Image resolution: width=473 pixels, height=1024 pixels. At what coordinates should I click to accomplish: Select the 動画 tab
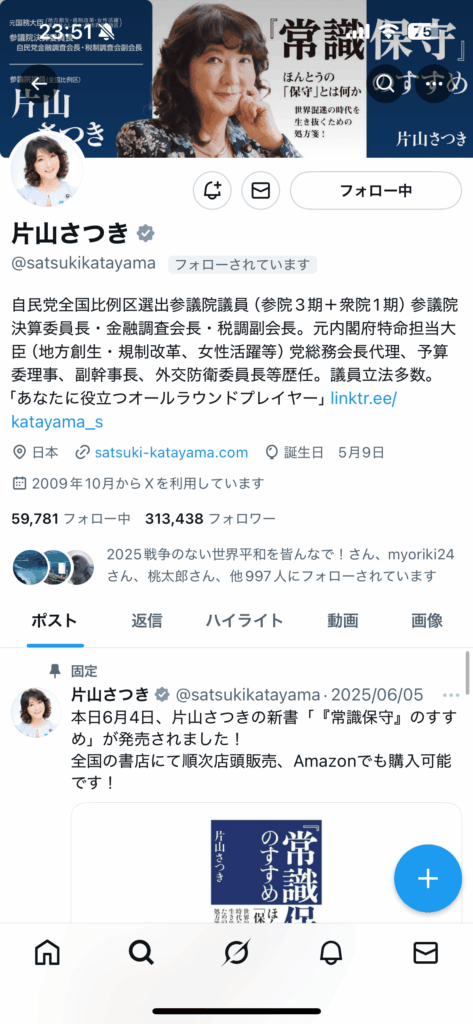(343, 620)
